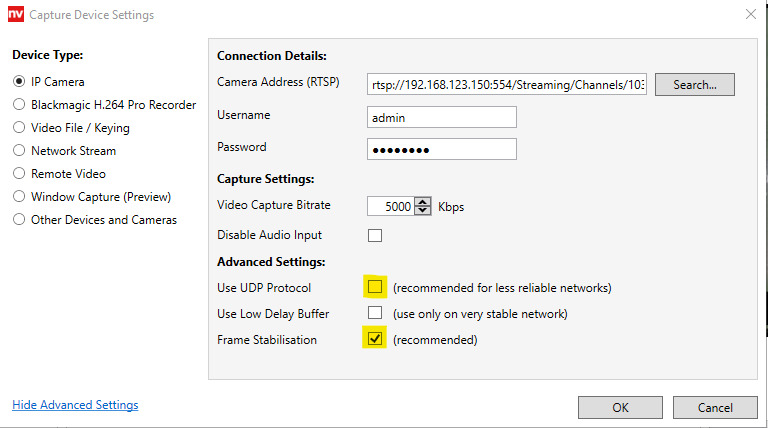Decrease bitrate with the down arrow

[423, 211]
